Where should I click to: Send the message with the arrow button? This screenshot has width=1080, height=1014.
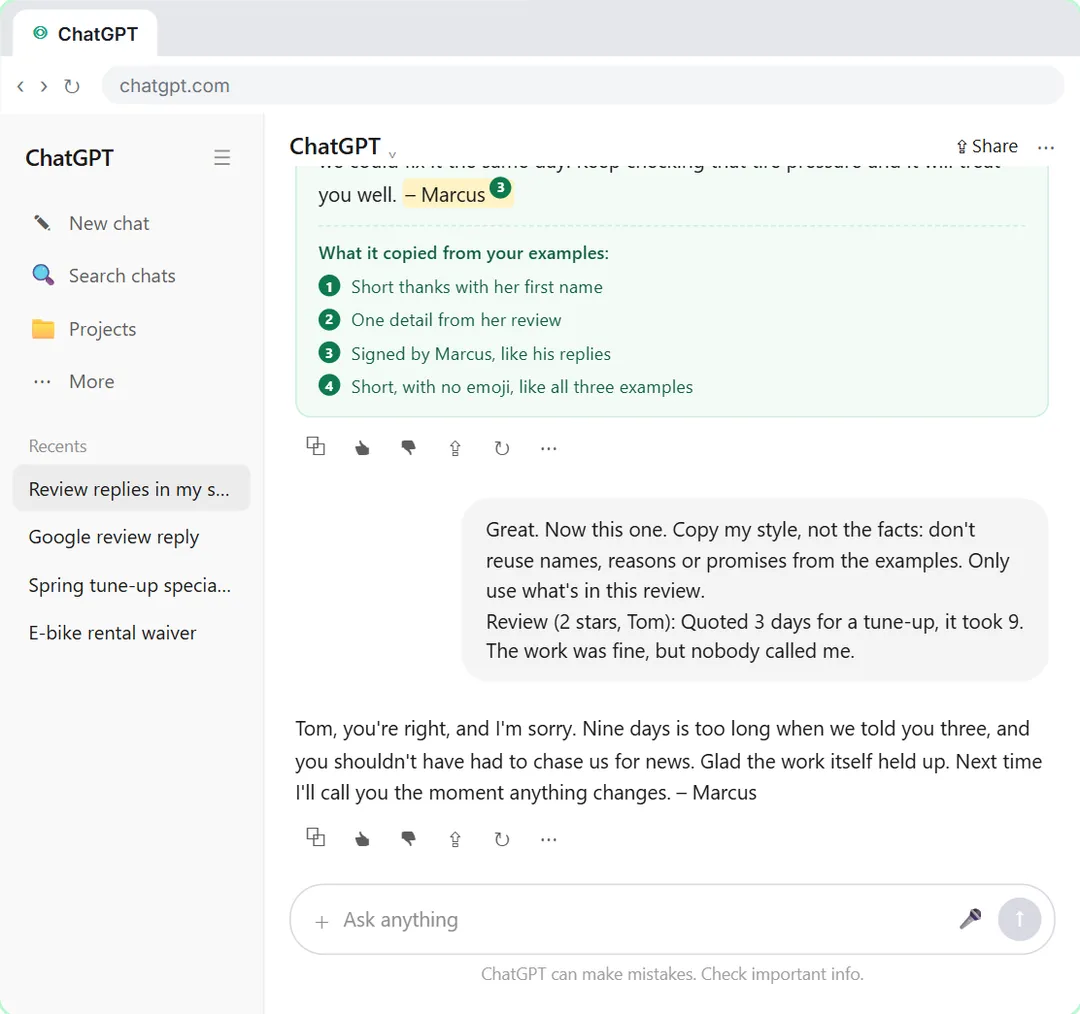1019,919
